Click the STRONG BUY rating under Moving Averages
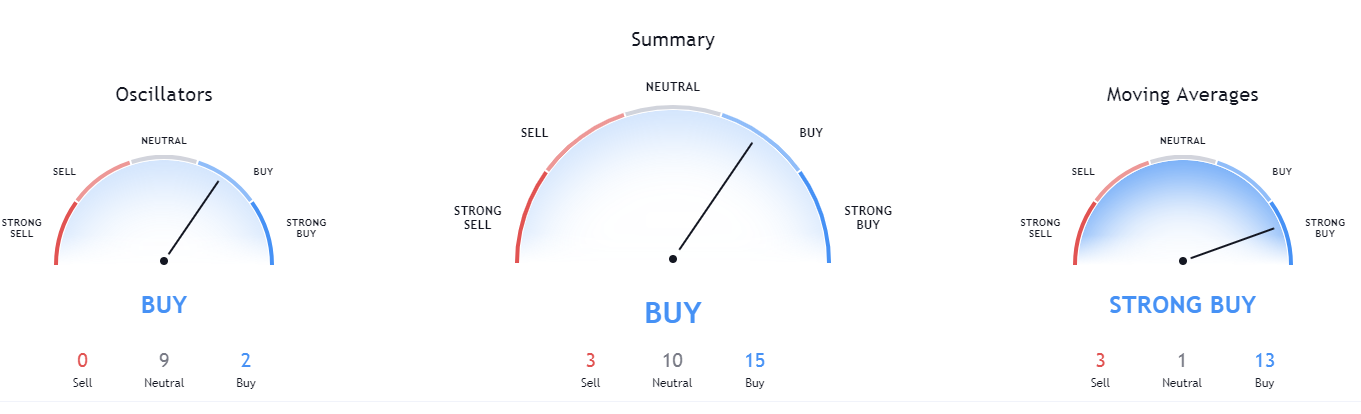1361x414 pixels. 1182,305
